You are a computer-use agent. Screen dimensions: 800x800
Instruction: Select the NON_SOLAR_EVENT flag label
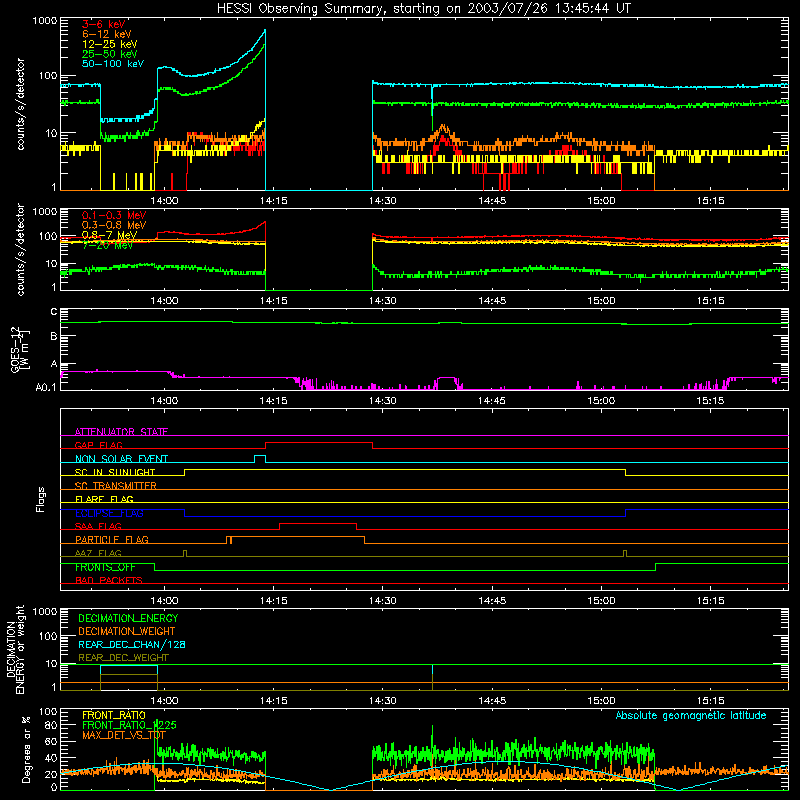121,459
